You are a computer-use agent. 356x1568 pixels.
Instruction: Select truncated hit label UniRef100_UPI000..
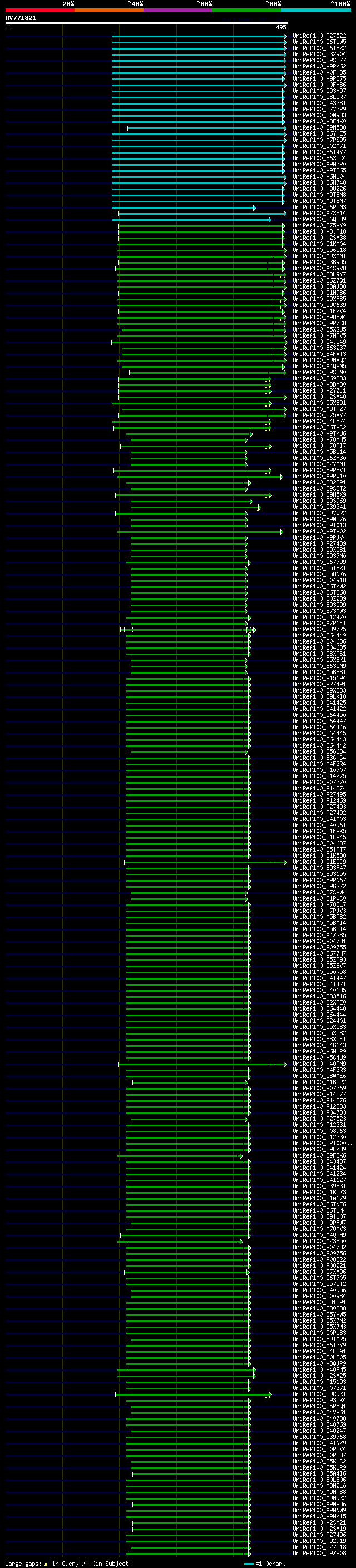pos(322,1143)
